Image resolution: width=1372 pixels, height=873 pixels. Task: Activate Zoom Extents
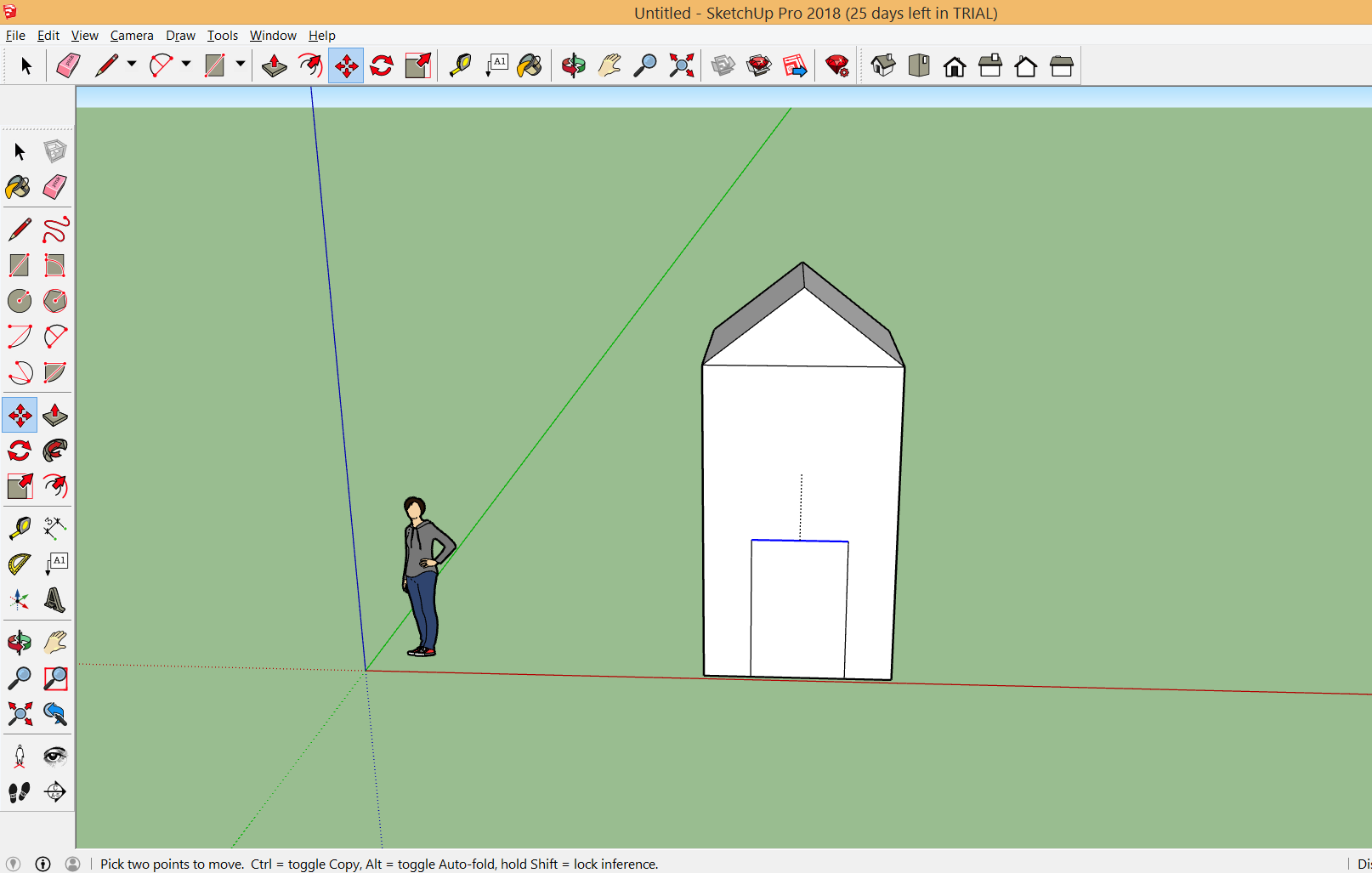coord(20,714)
